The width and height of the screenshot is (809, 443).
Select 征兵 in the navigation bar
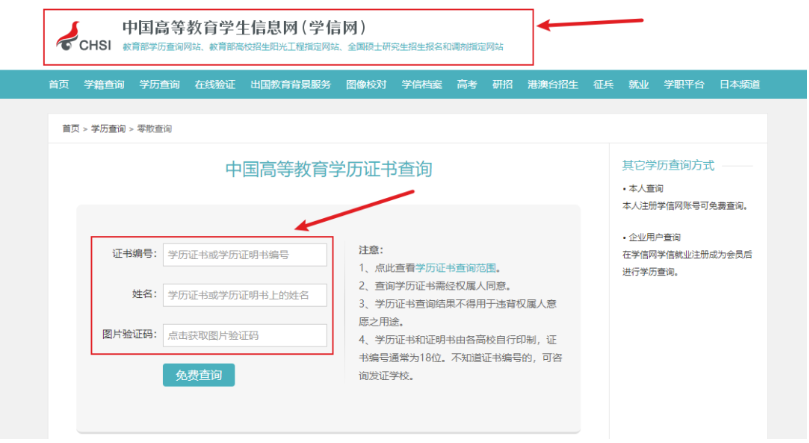point(603,85)
